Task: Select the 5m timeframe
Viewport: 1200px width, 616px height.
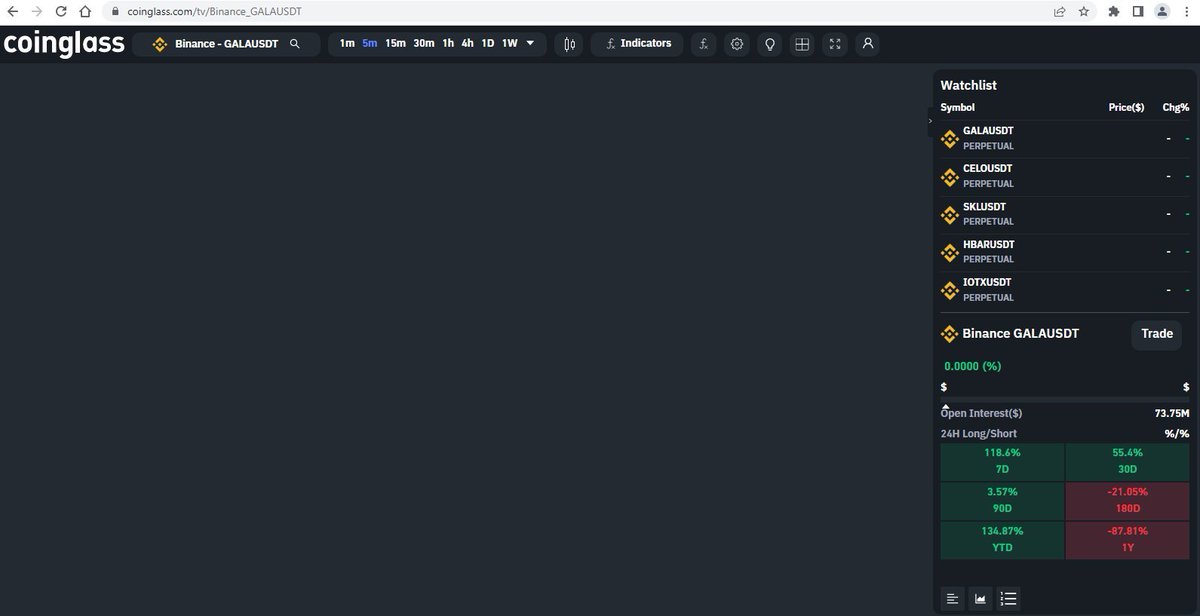Action: pyautogui.click(x=369, y=44)
